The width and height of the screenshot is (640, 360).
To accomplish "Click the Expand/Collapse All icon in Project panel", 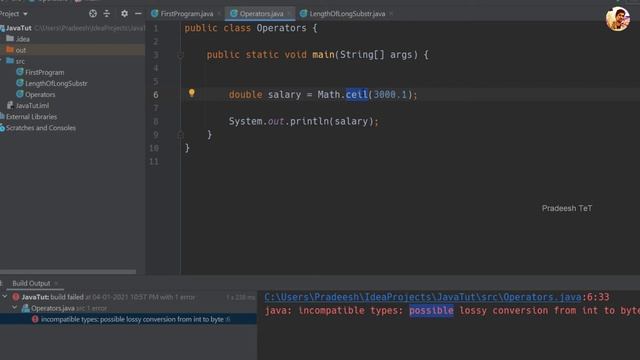I will click(107, 14).
